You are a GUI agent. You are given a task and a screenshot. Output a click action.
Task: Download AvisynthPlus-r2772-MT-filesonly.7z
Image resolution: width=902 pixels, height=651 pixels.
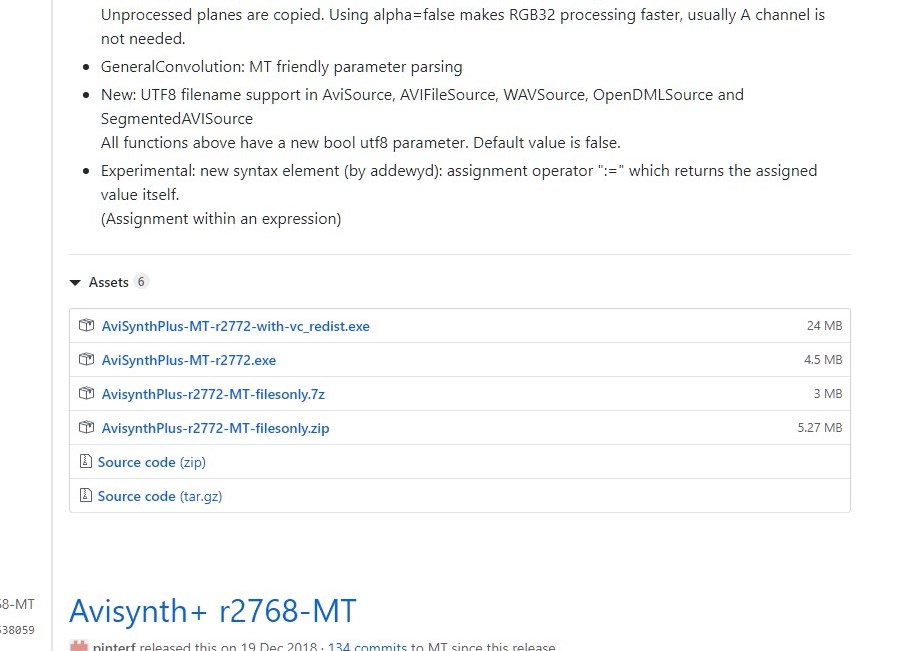(x=213, y=394)
